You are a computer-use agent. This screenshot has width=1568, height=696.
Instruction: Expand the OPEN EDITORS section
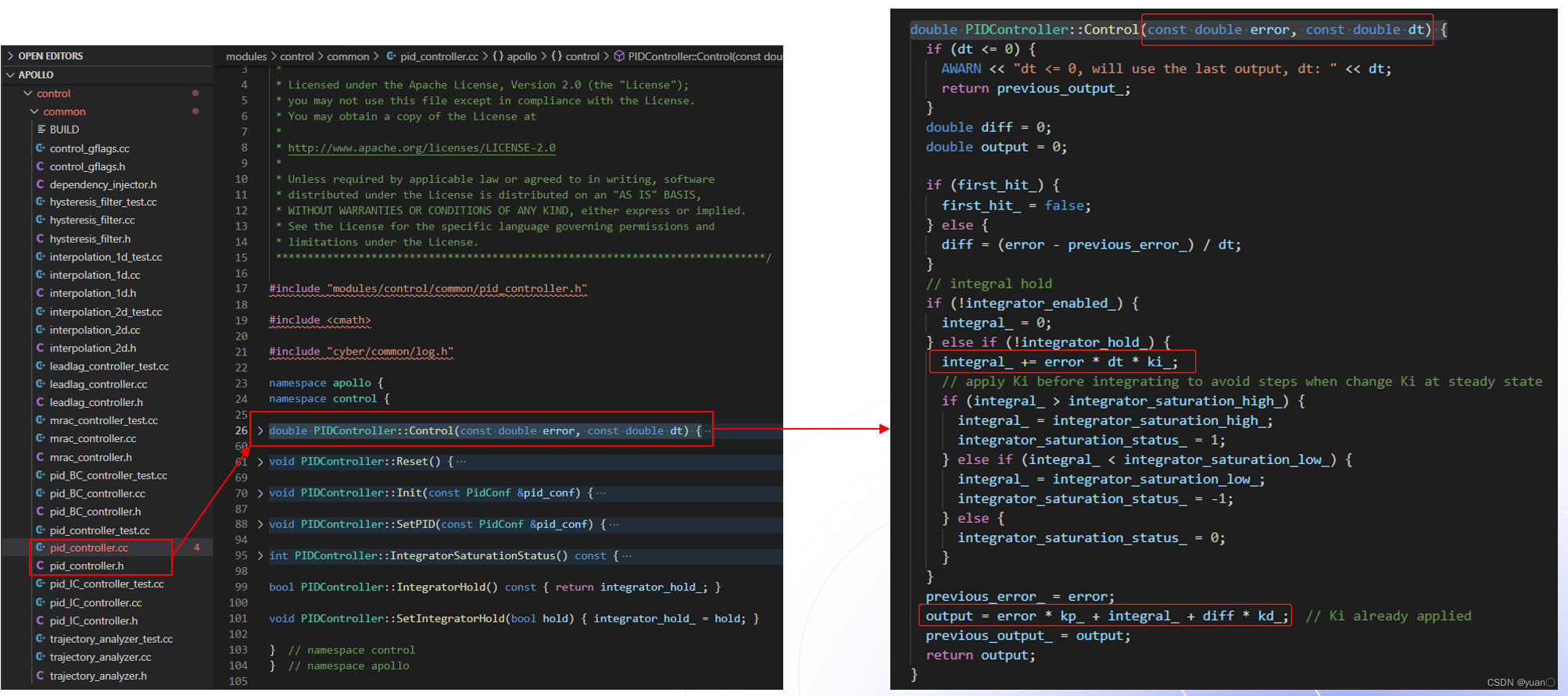point(50,56)
